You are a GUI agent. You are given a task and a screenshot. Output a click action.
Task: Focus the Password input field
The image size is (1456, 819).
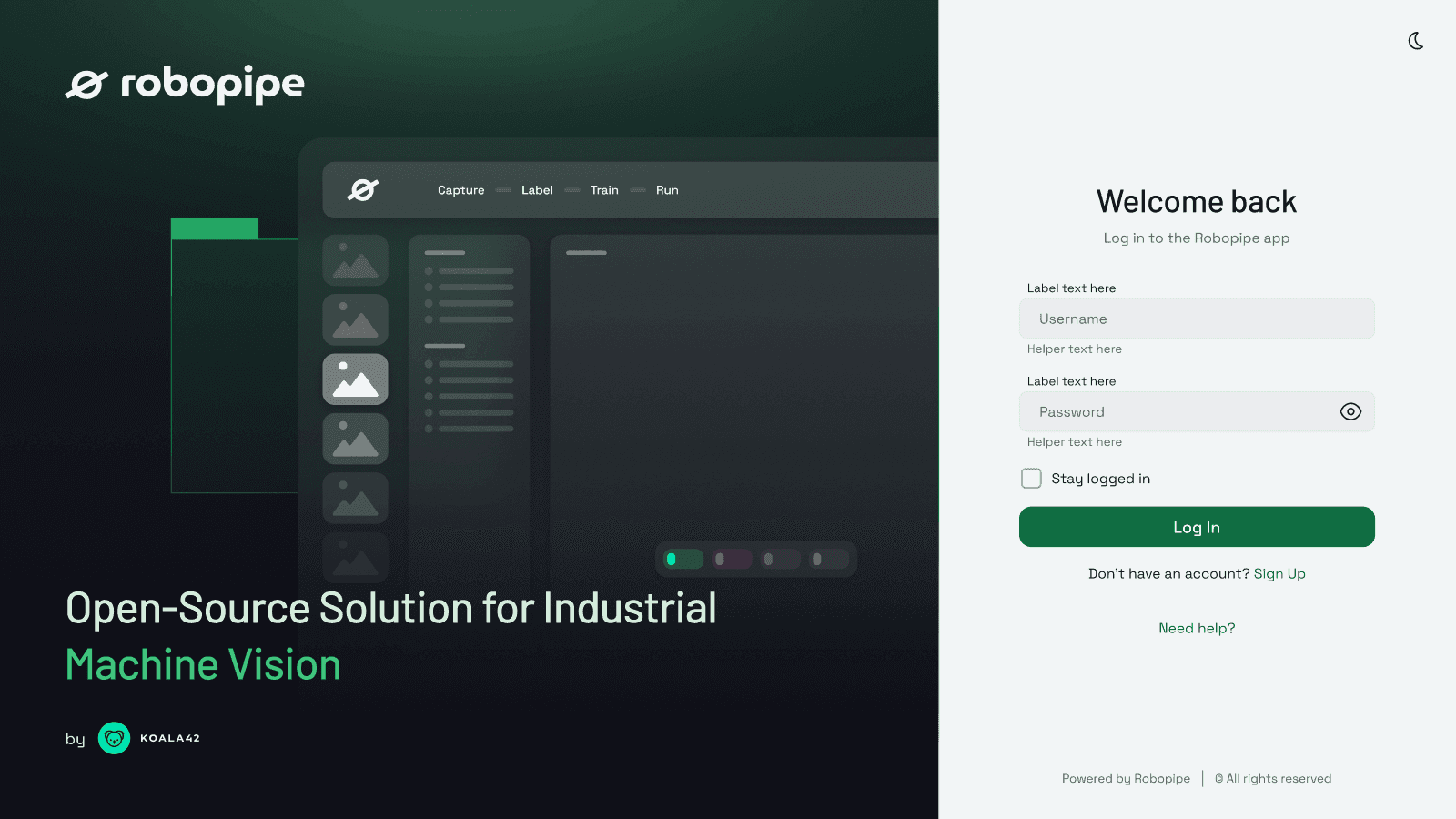1197,412
